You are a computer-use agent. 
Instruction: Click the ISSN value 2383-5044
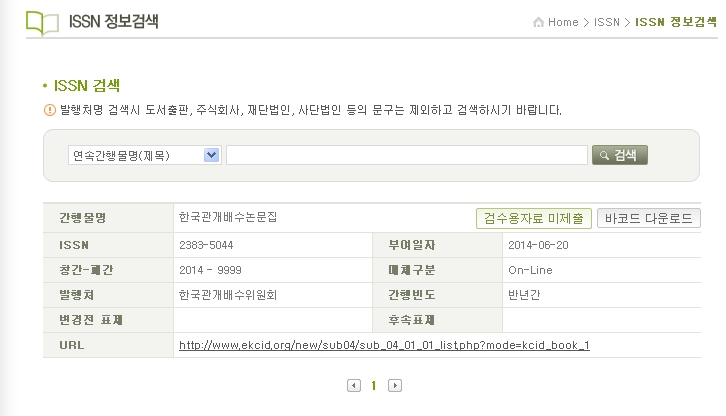[x=206, y=245]
